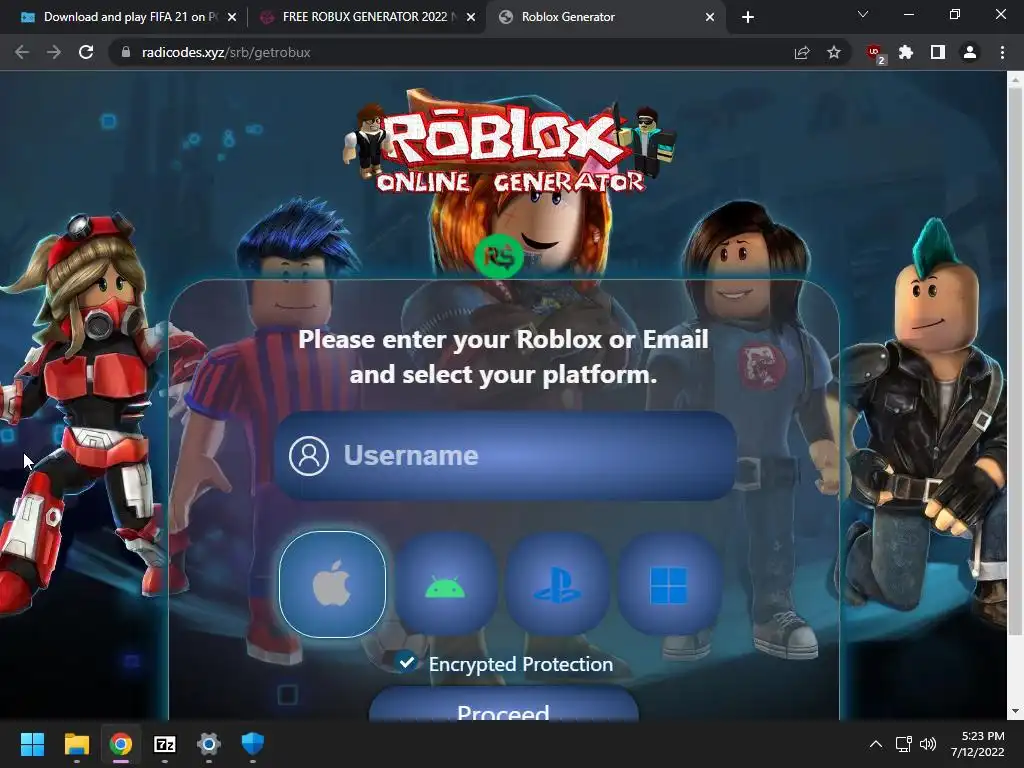Open the Extensions puzzle menu
The image size is (1024, 768).
906,52
